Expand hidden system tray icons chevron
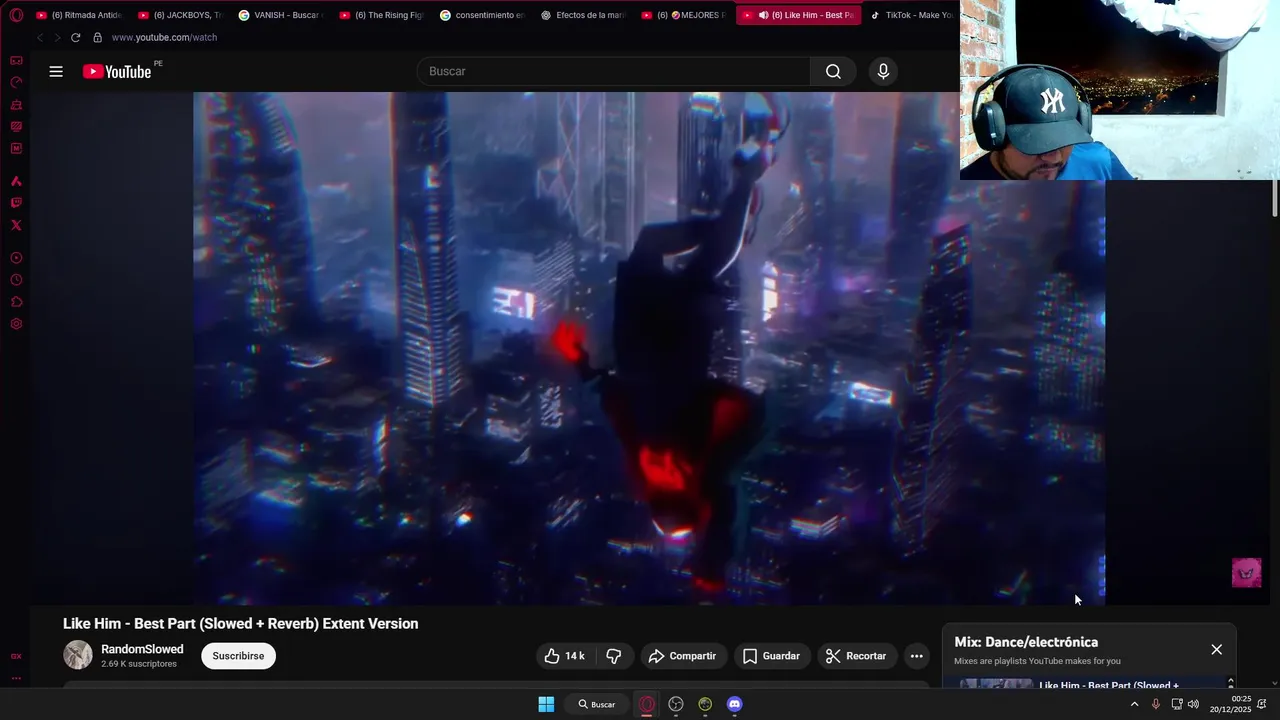This screenshot has width=1280, height=720. (1134, 704)
